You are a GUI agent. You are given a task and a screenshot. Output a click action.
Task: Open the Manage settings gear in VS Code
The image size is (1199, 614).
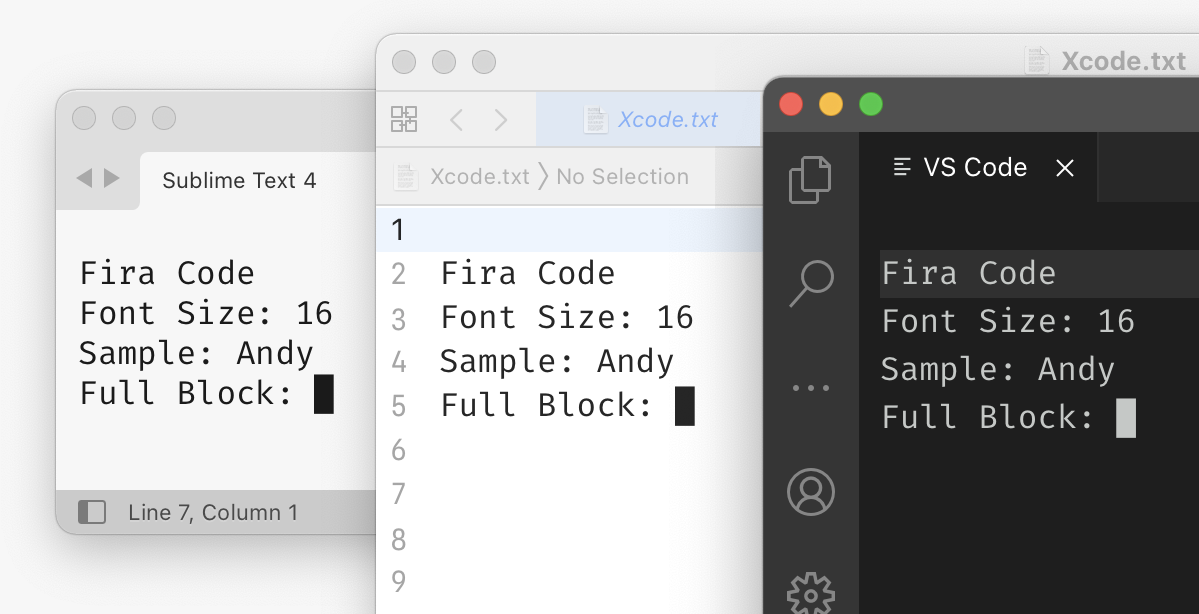810,593
